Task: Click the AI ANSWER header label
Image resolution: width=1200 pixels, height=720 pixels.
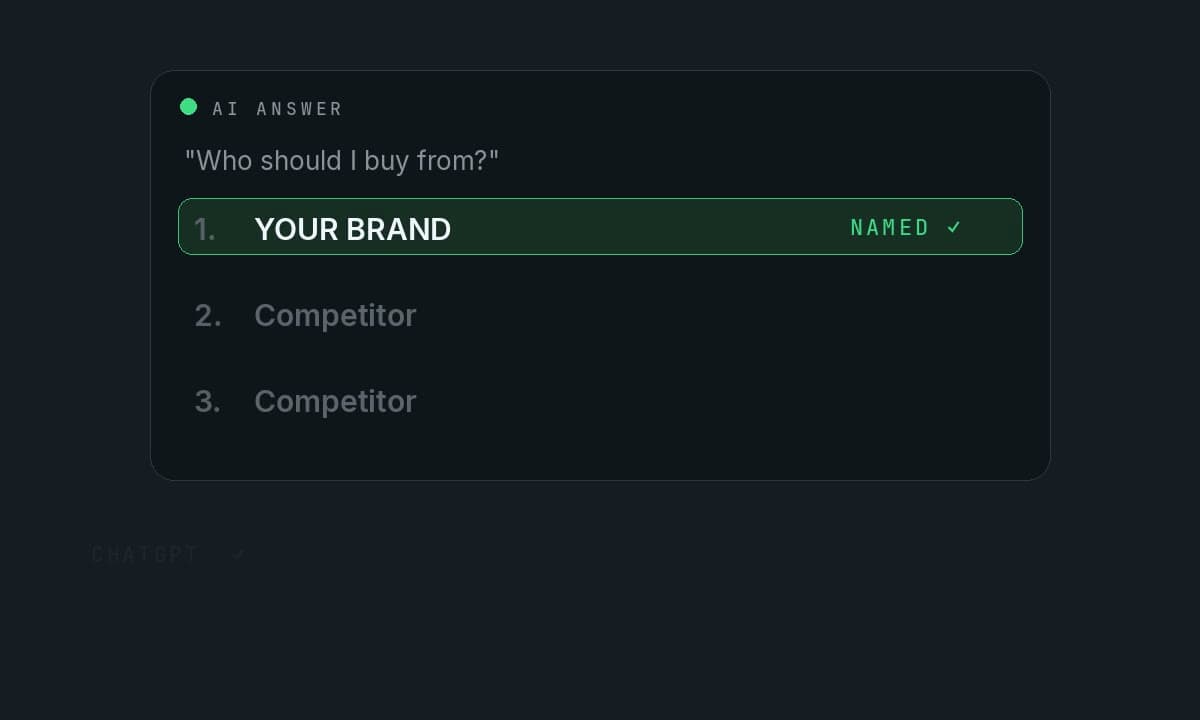Action: [277, 108]
